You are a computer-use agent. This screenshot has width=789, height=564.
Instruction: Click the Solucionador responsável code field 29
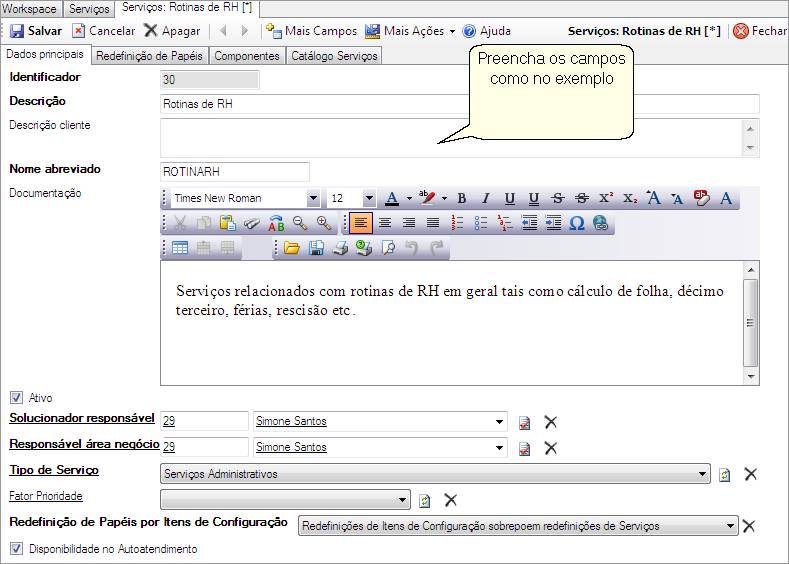[204, 421]
